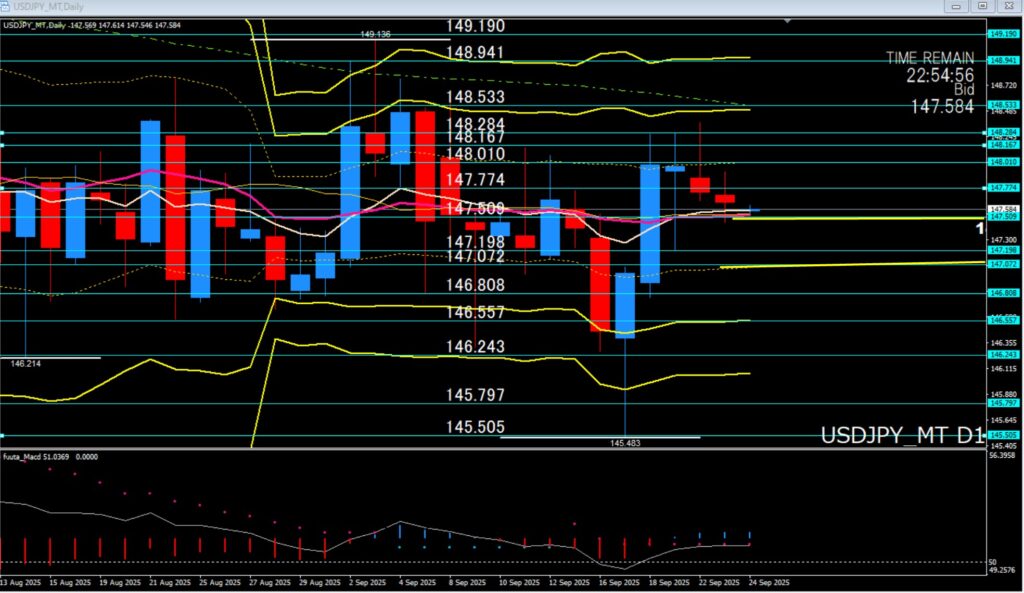Click the 149.136 high price label

click(378, 34)
